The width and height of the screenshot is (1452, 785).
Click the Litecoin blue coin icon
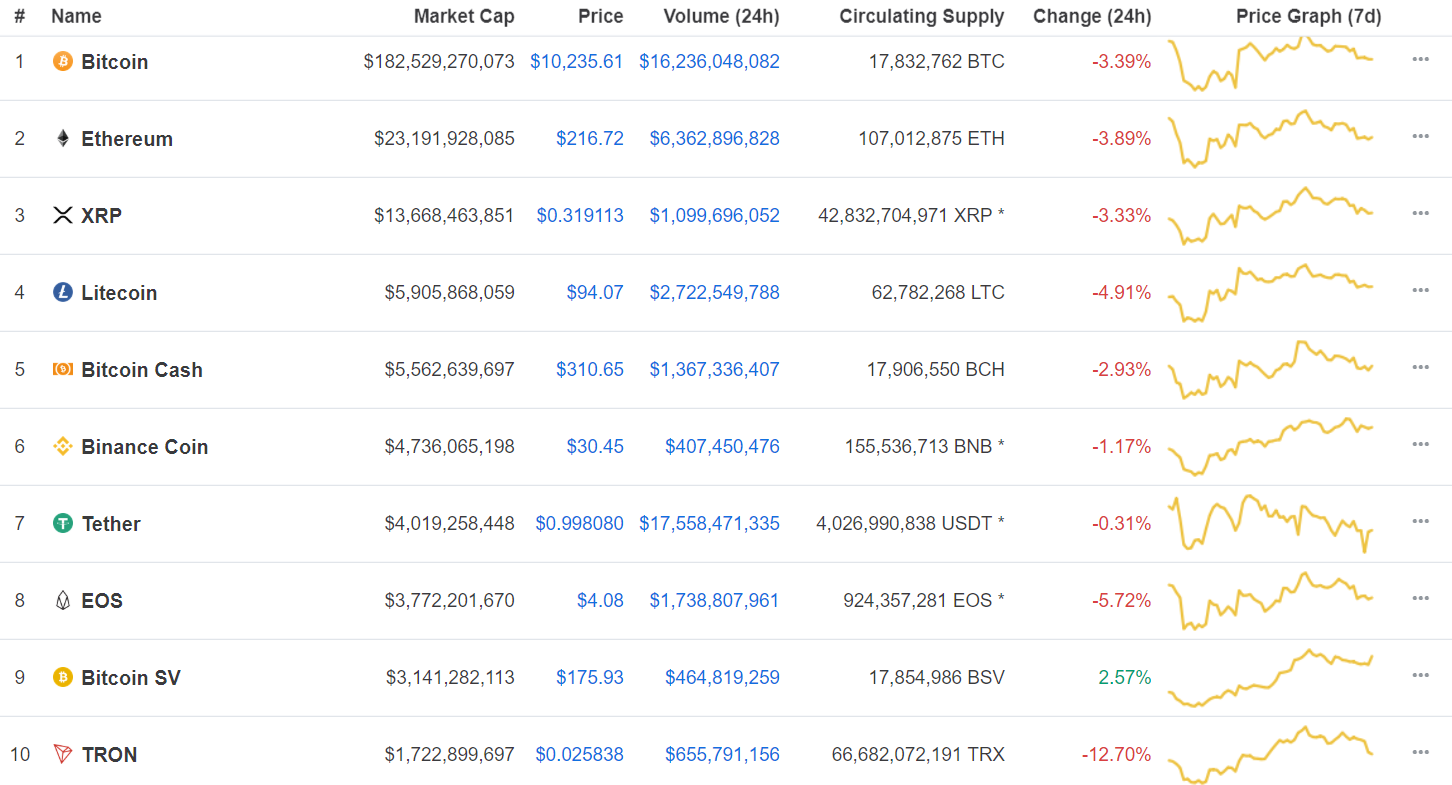[63, 292]
